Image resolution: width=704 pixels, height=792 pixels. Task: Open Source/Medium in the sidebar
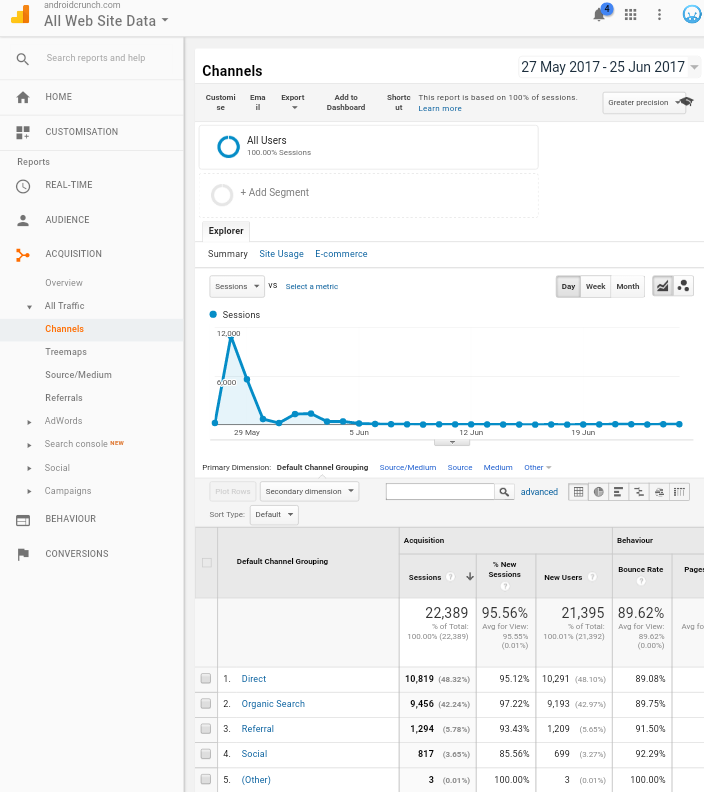pyautogui.click(x=78, y=375)
